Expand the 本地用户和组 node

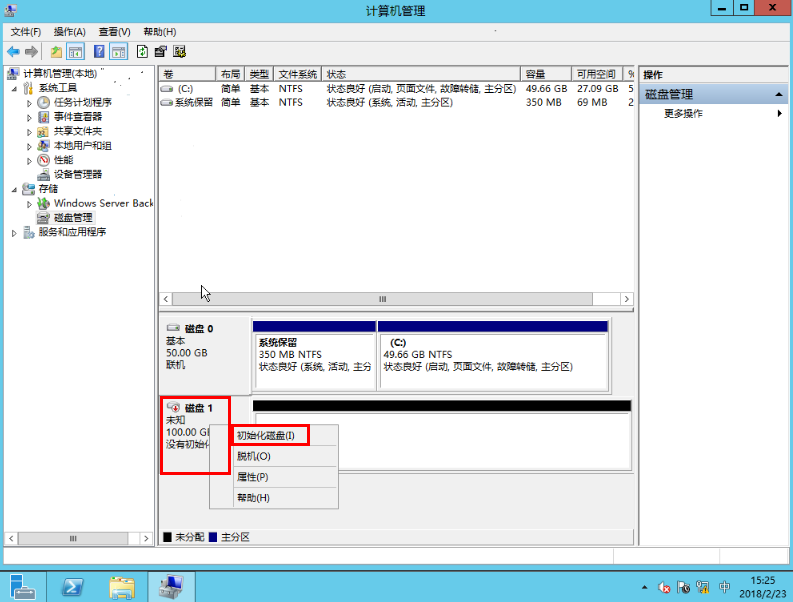pos(29,146)
